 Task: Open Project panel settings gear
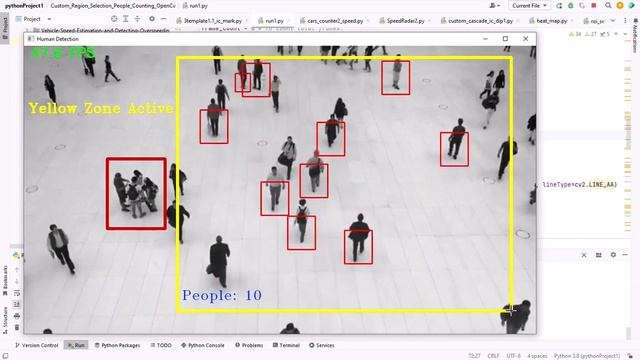(152, 19)
